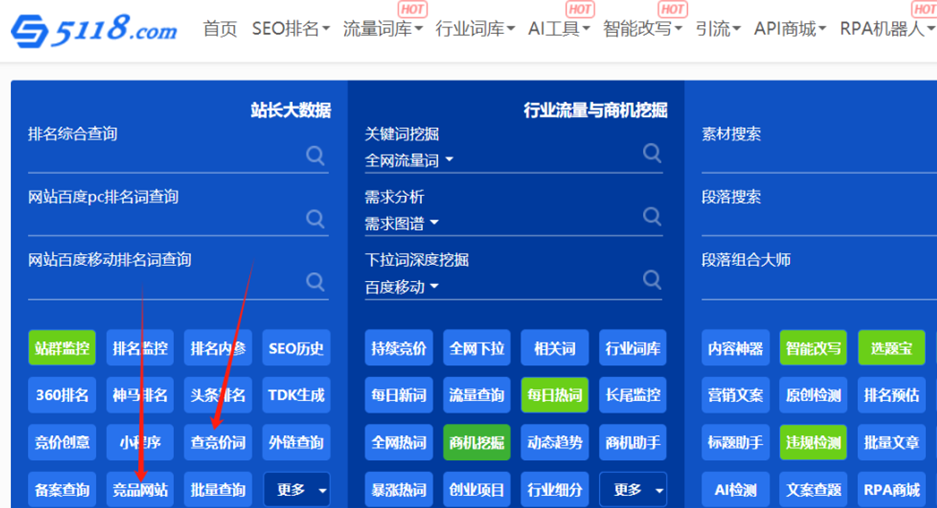Screen dimensions: 937x508
Task: Click search icon for 网站百度移动排名词查询
Action: pos(315,281)
